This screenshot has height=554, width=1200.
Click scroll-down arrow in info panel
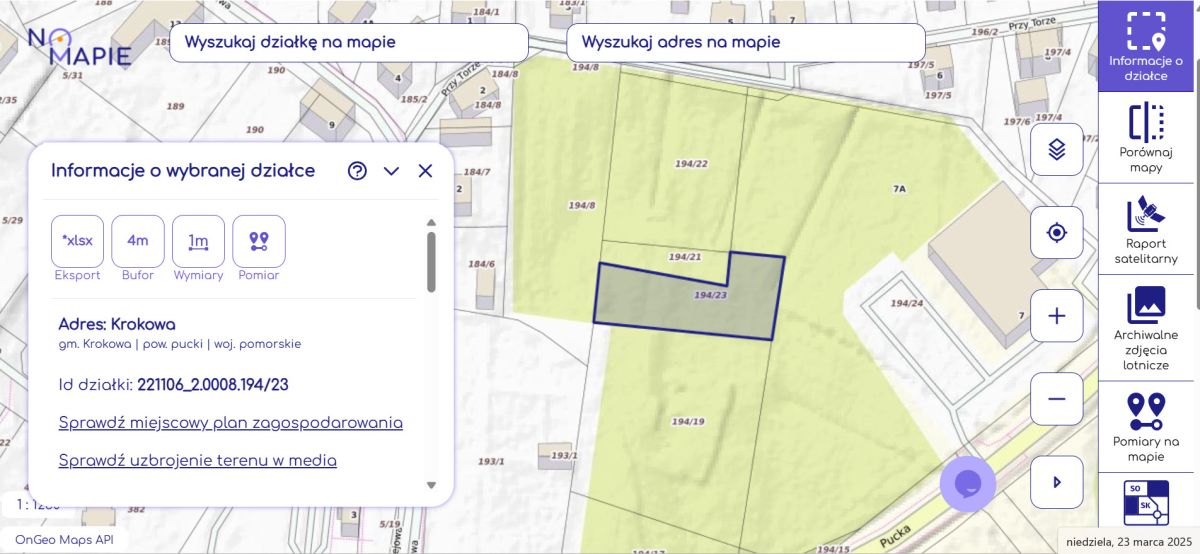pyautogui.click(x=431, y=485)
